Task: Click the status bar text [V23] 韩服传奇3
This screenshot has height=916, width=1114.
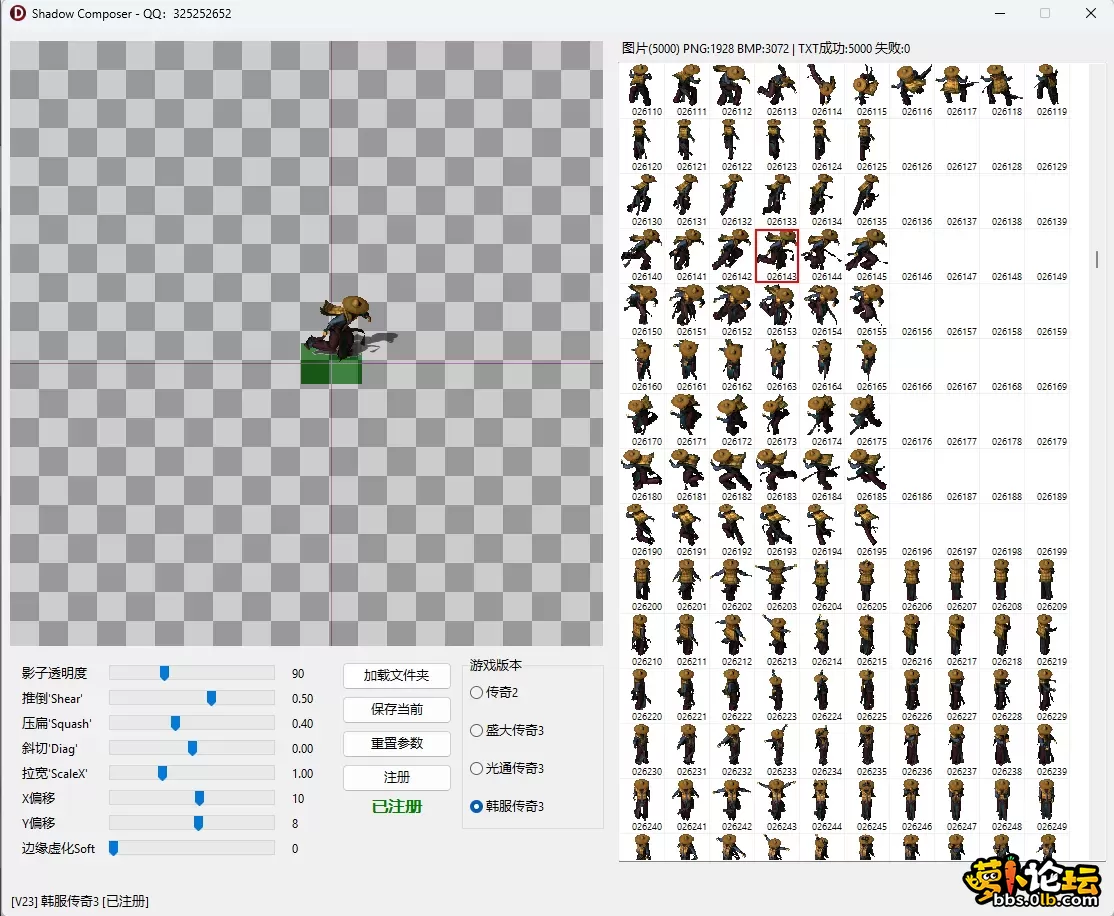Action: coord(80,901)
